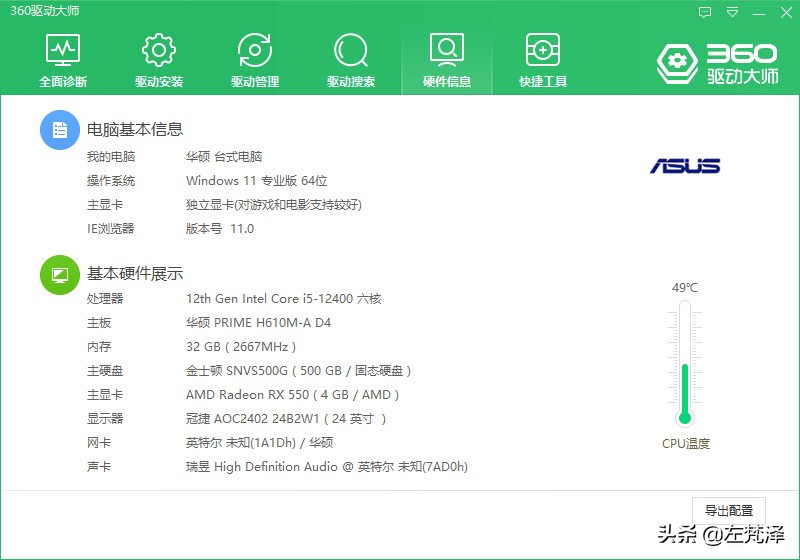This screenshot has height=560, width=800.
Task: Minimize the 360驱动大师 window
Action: click(759, 13)
